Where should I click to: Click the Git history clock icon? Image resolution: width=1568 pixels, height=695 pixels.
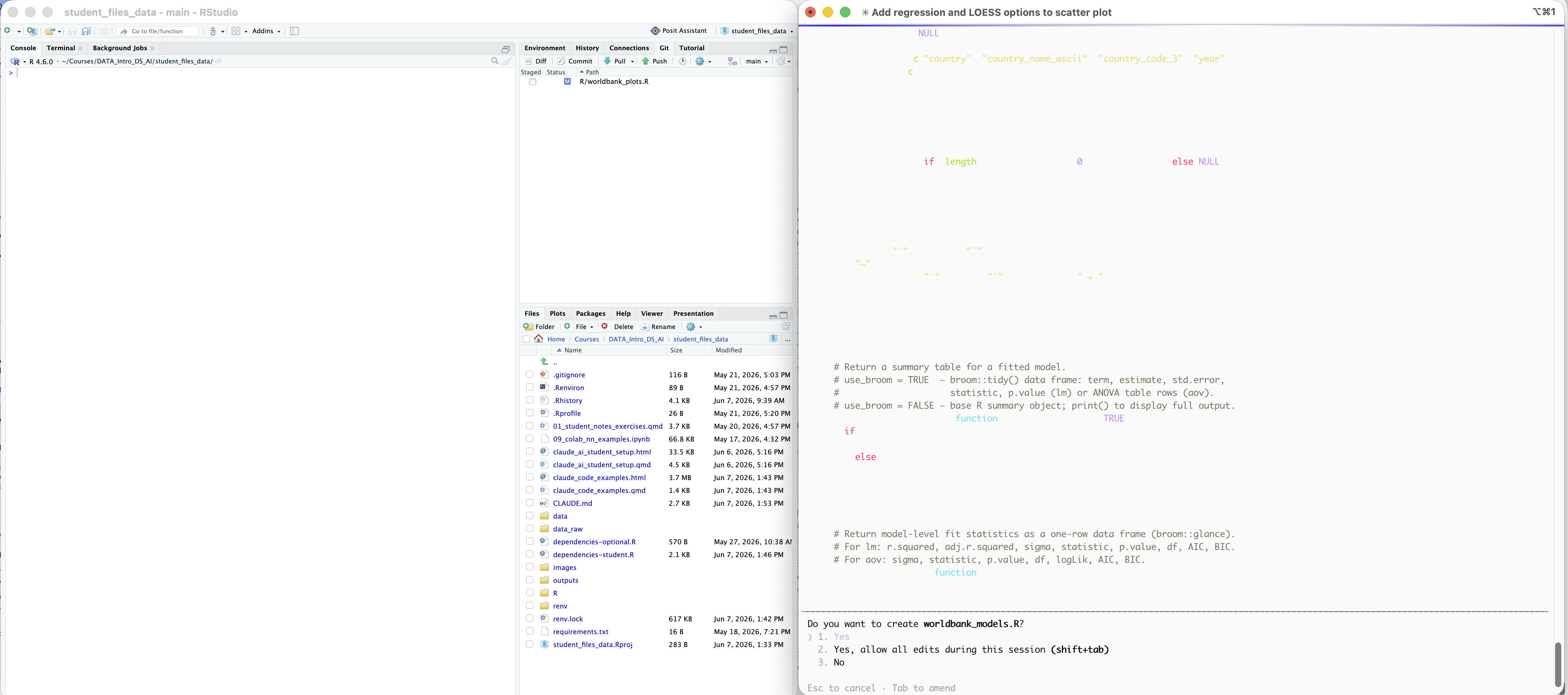pos(683,61)
